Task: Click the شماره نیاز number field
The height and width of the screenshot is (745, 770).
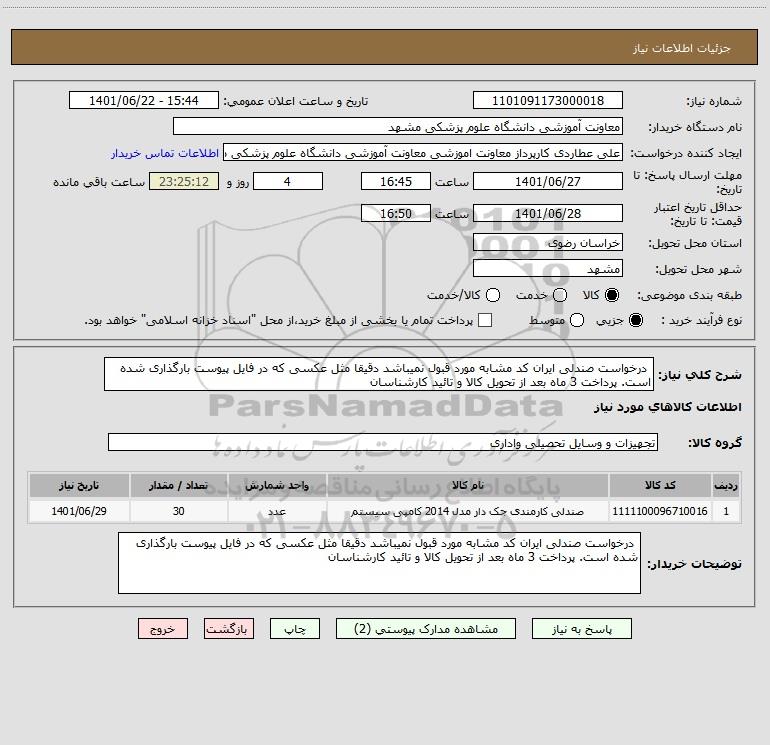Action: tap(548, 100)
